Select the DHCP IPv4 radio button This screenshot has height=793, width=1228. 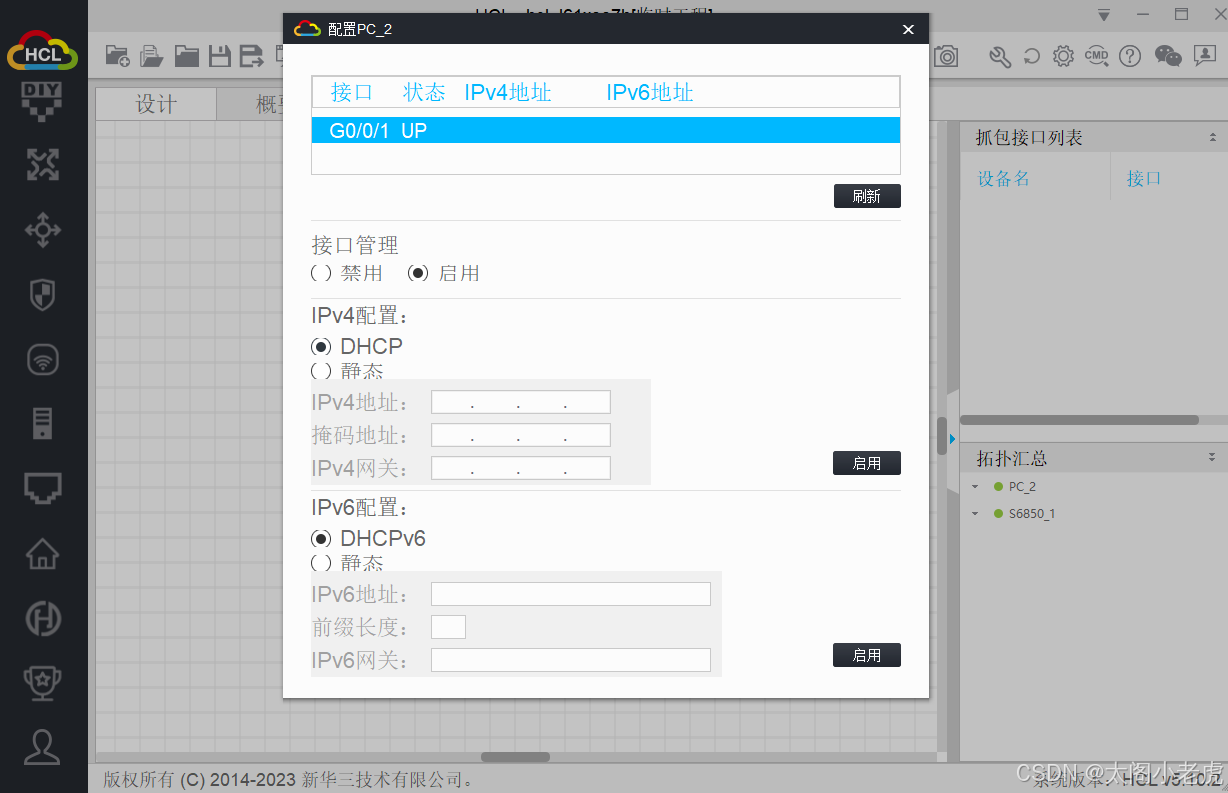tap(321, 346)
